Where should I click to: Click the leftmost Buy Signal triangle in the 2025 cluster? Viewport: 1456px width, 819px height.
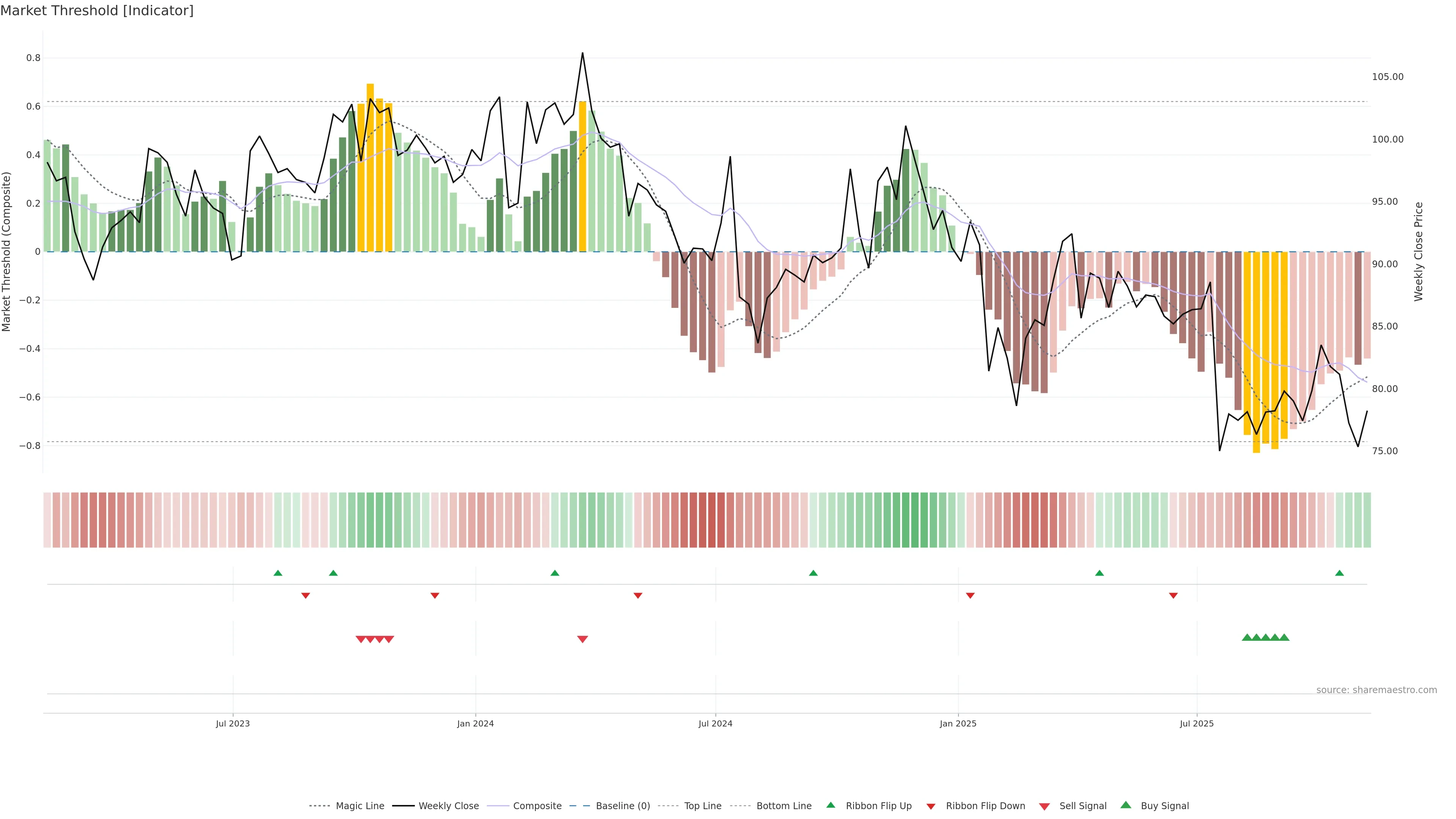(1246, 637)
